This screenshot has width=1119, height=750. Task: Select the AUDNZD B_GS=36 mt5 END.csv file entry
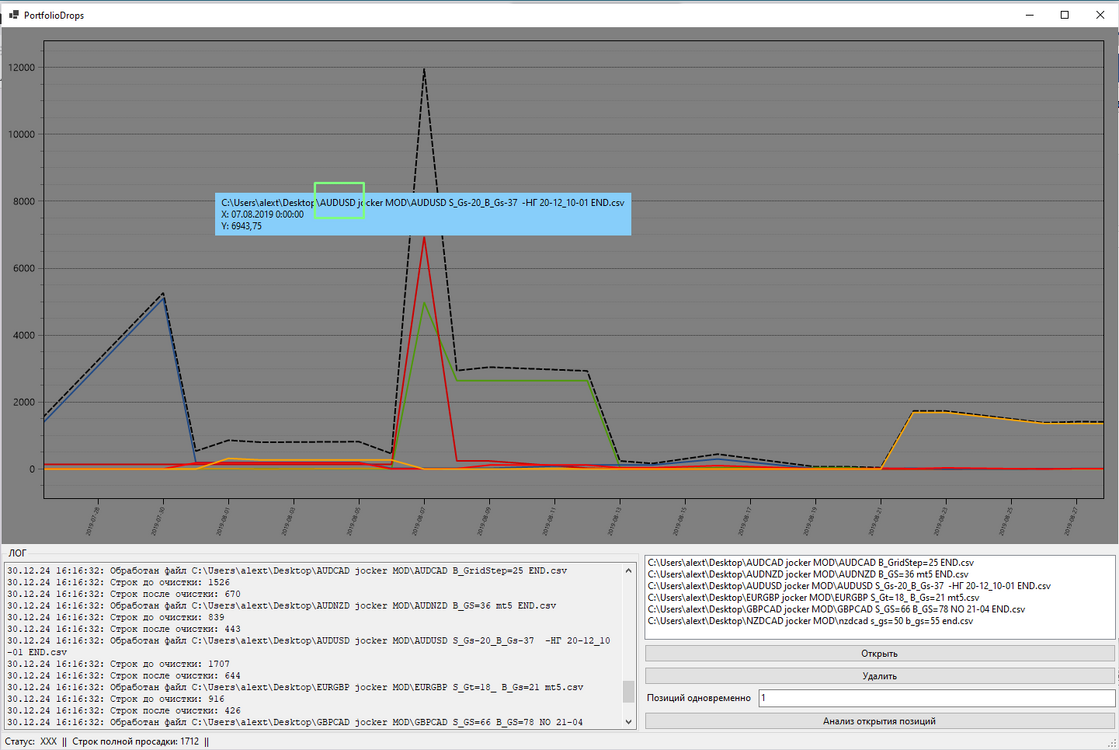point(808,574)
